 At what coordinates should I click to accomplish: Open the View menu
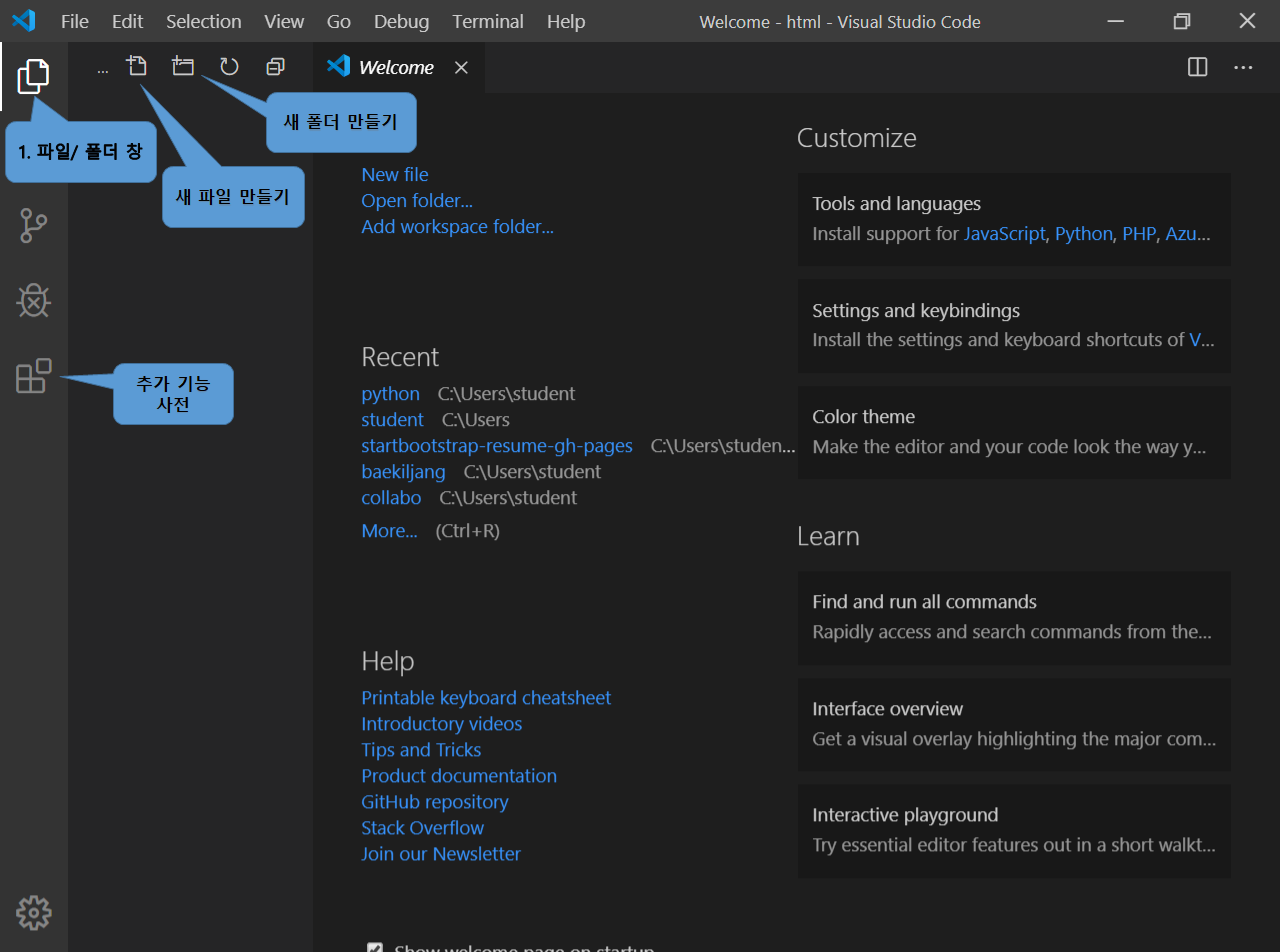(285, 21)
